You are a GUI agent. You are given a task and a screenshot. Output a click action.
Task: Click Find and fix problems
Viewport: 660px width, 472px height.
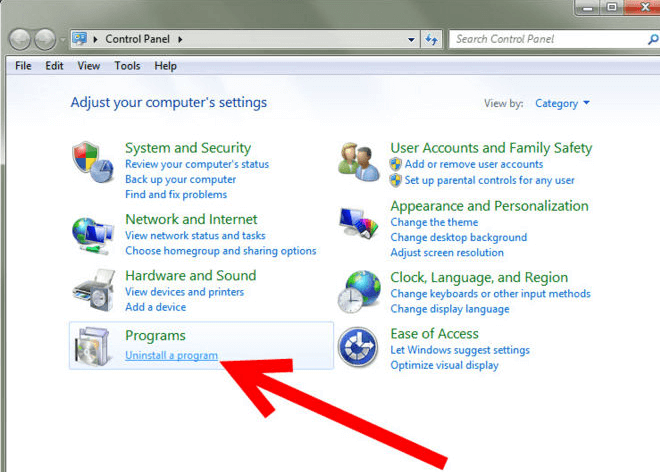click(176, 195)
